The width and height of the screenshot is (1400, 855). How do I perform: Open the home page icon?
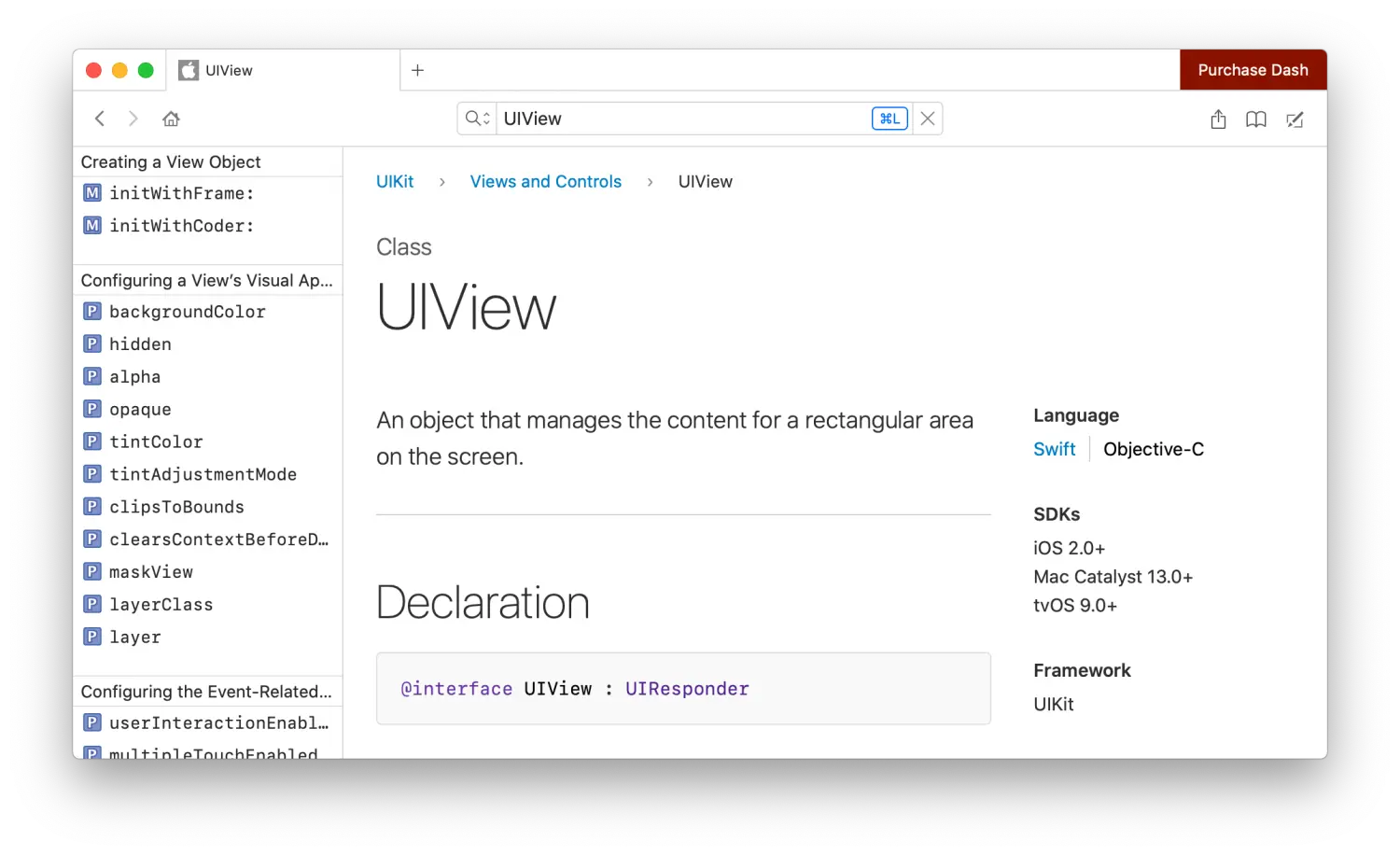171,119
